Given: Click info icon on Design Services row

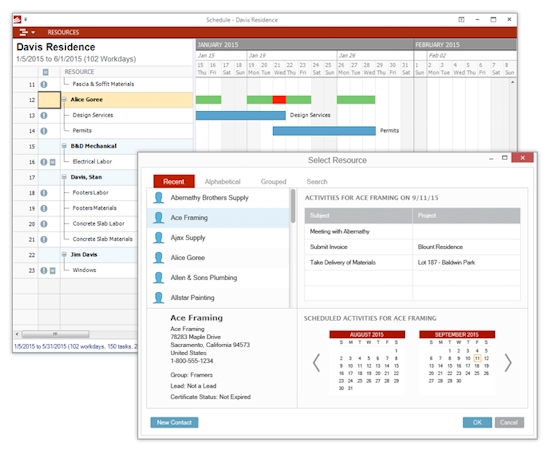Looking at the screenshot, I should pyautogui.click(x=44, y=115).
